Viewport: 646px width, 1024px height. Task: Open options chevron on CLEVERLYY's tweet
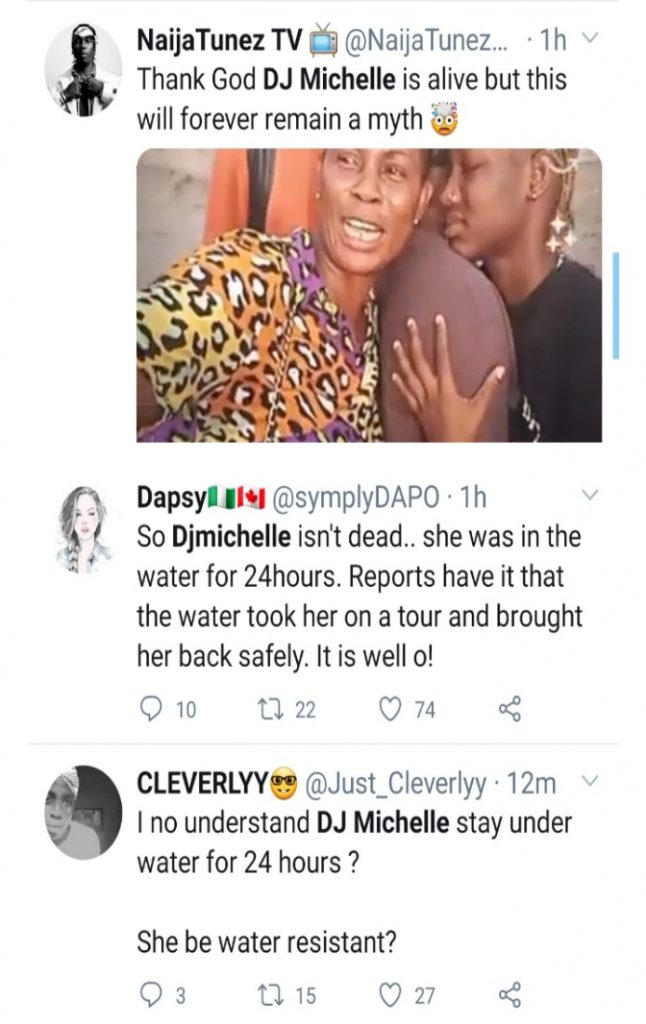(x=590, y=781)
